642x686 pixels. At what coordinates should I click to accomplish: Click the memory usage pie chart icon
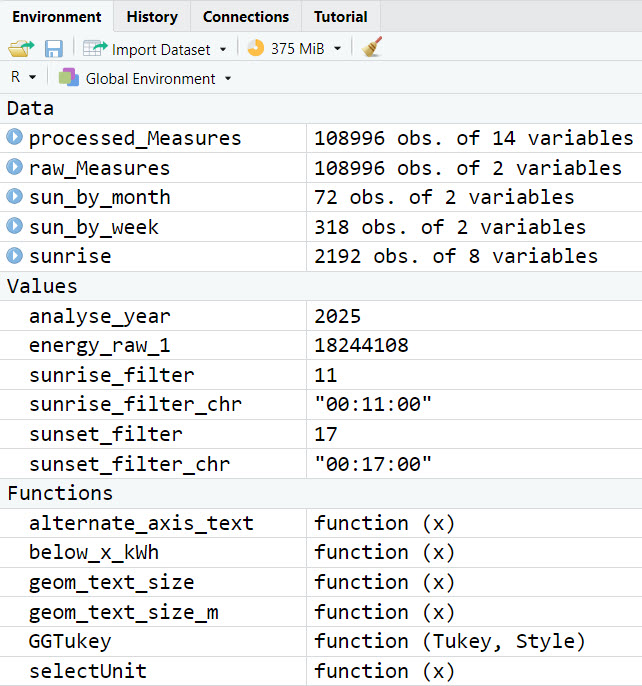(x=256, y=48)
